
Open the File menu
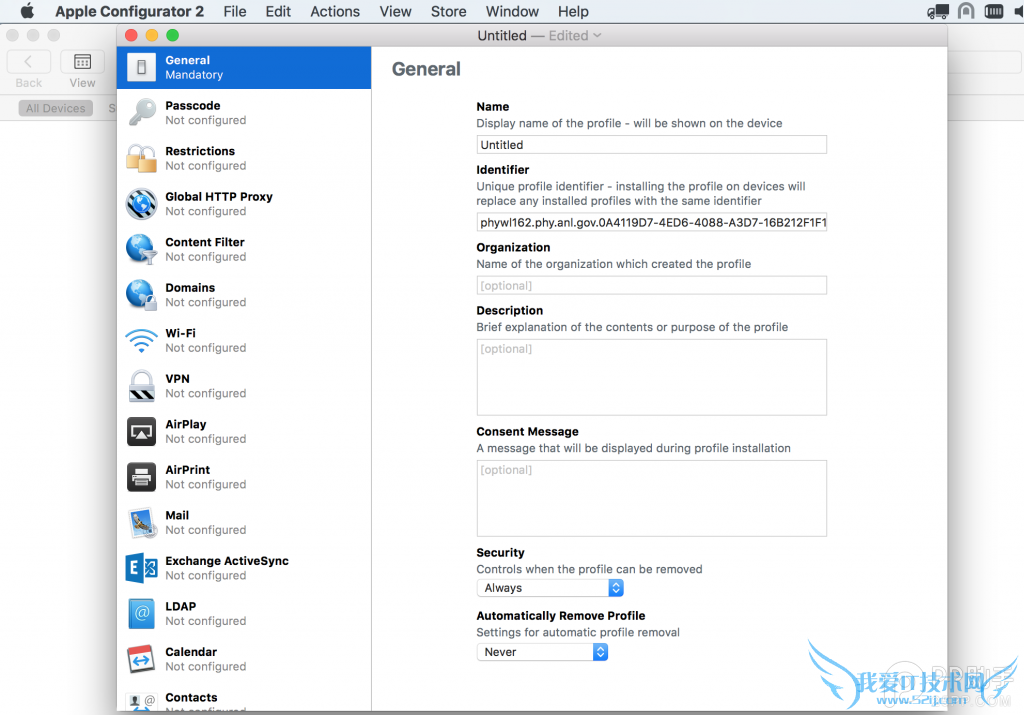click(x=234, y=11)
